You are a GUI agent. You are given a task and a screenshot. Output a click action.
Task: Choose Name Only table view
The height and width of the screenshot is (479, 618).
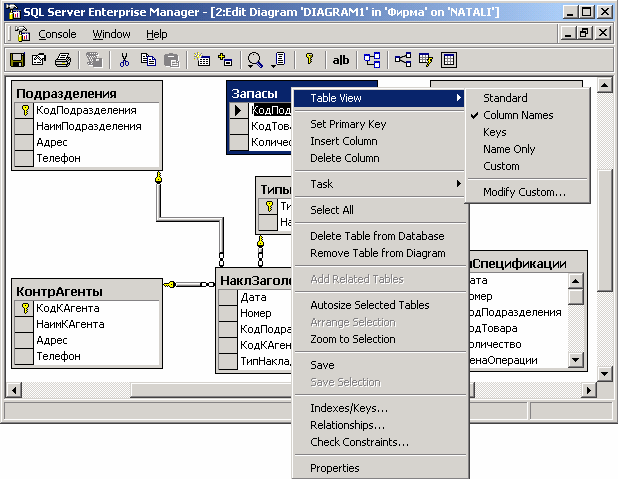[509, 149]
